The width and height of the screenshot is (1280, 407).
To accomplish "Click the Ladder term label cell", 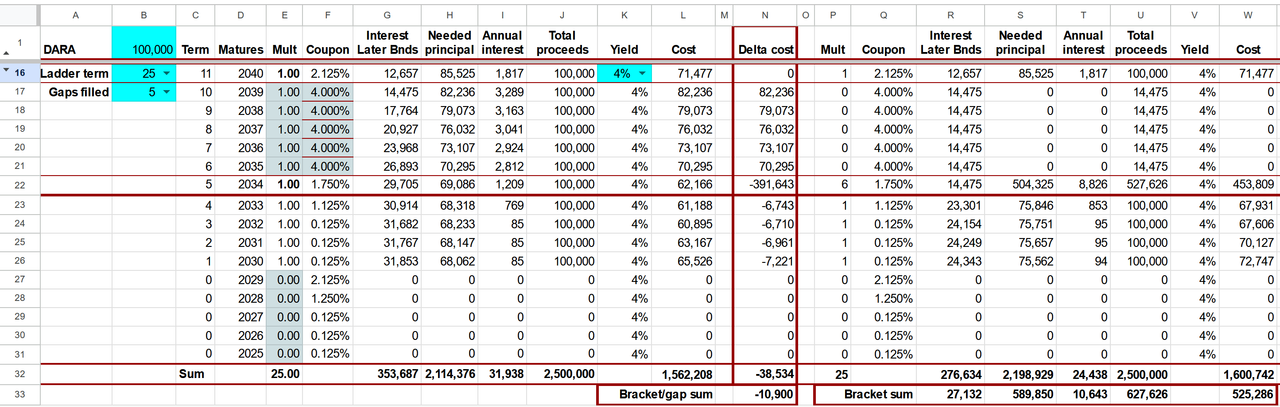I will point(76,73).
